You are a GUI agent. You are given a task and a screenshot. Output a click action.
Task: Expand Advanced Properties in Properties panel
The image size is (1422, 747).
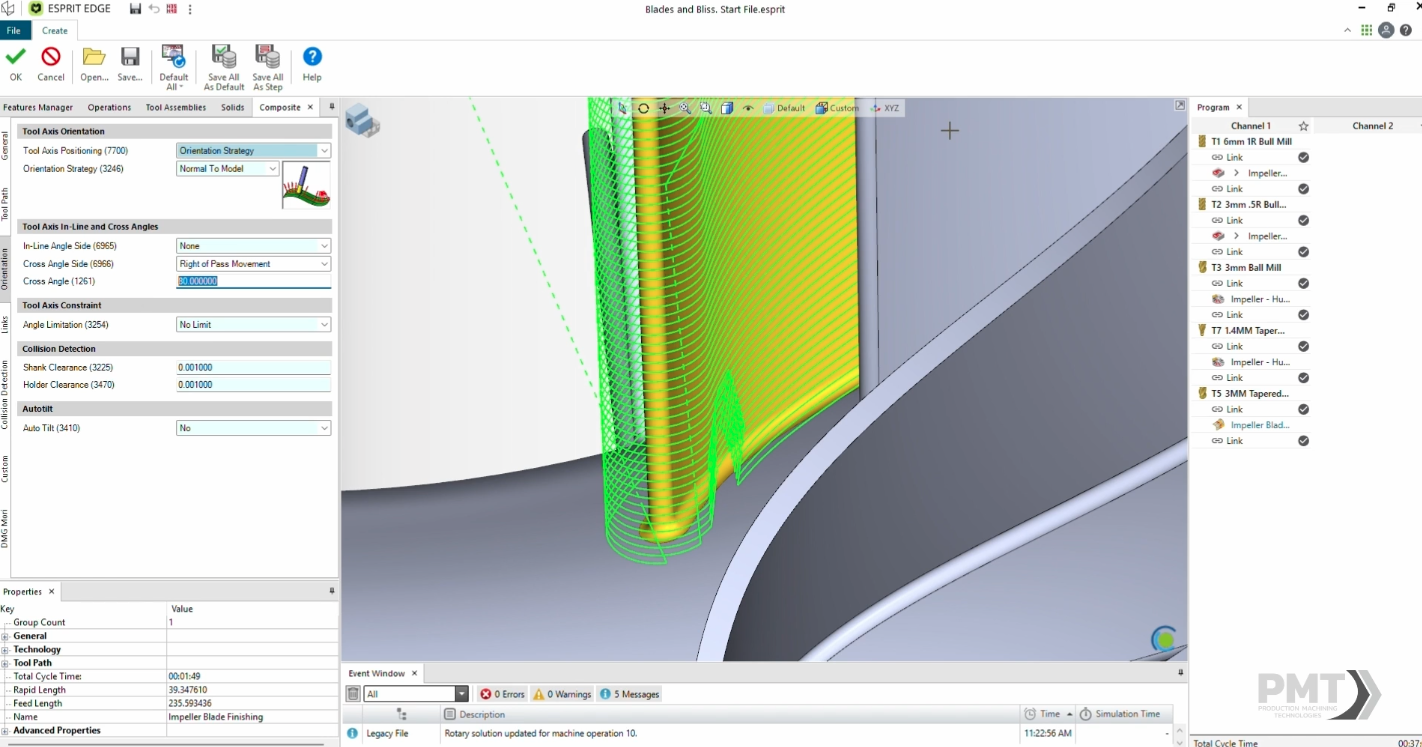tap(6, 731)
